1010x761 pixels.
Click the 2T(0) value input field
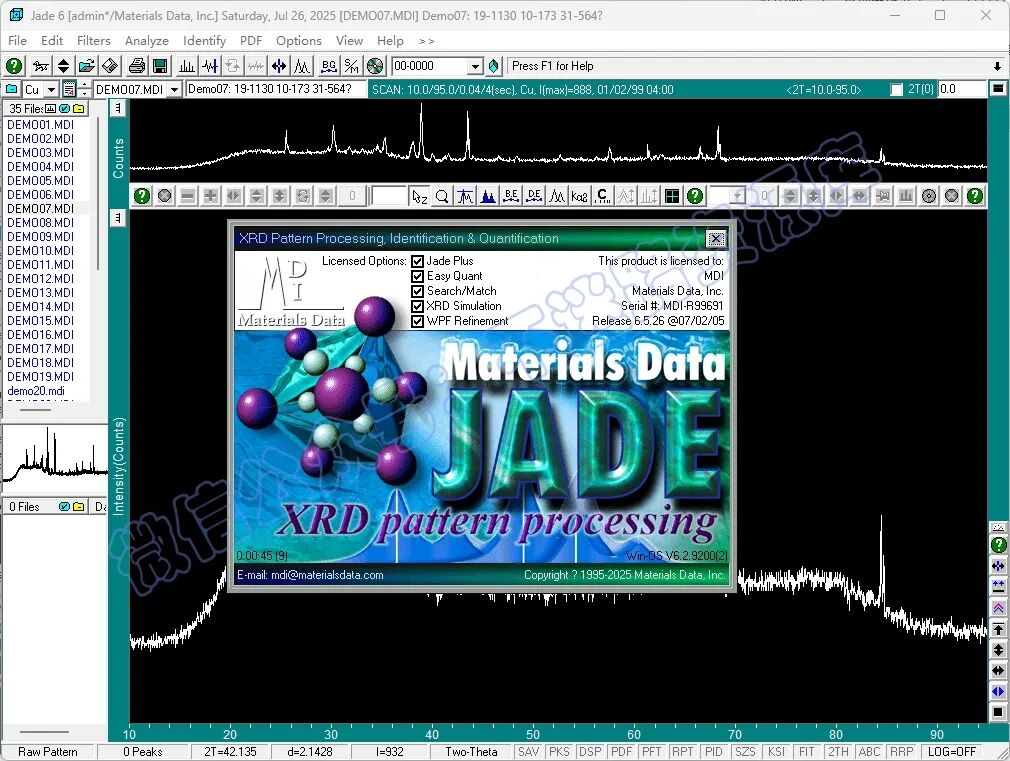pyautogui.click(x=962, y=89)
